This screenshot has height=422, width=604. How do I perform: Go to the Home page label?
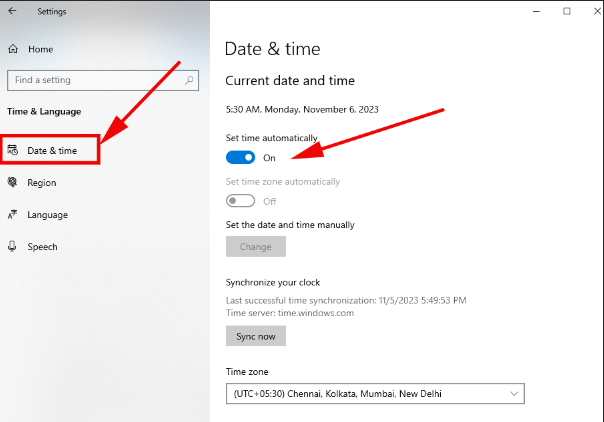[x=40, y=49]
